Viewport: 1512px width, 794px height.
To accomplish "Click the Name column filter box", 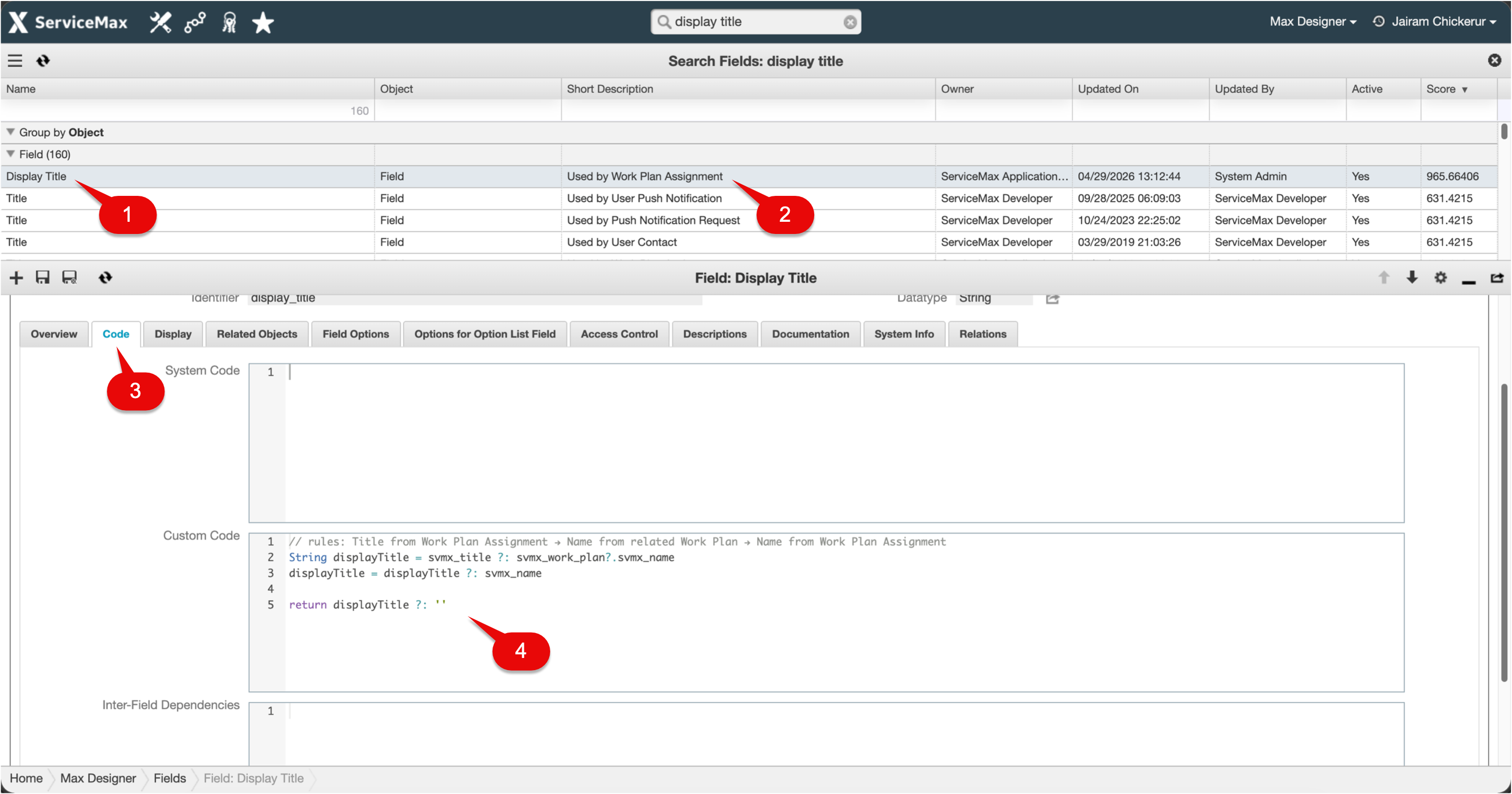I will click(187, 111).
